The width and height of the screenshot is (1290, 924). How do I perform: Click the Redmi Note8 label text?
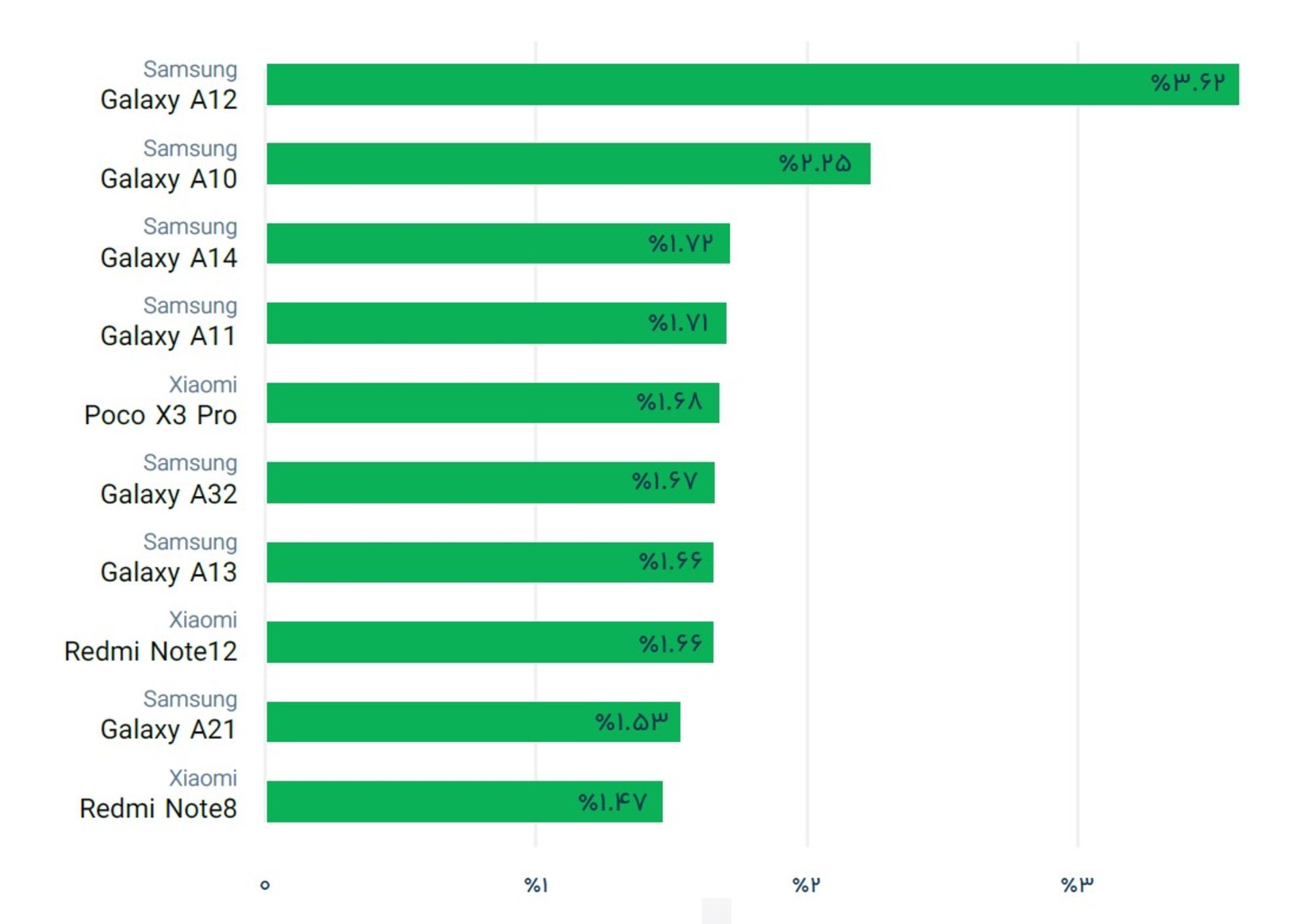click(x=158, y=808)
